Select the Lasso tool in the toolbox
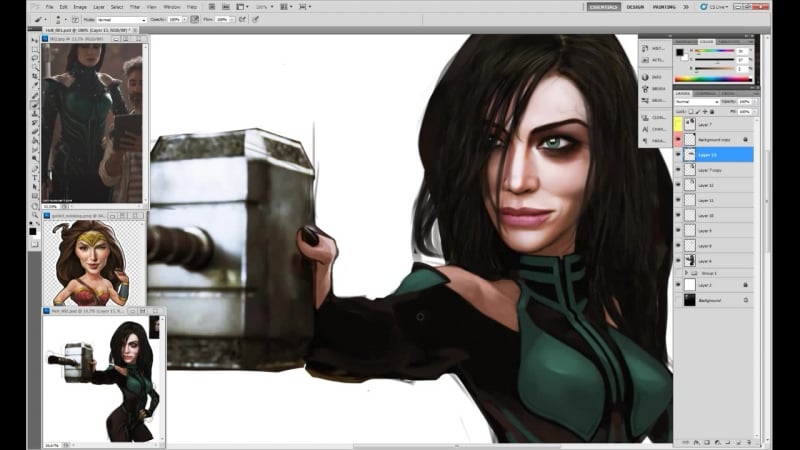The image size is (800, 450). (x=34, y=56)
